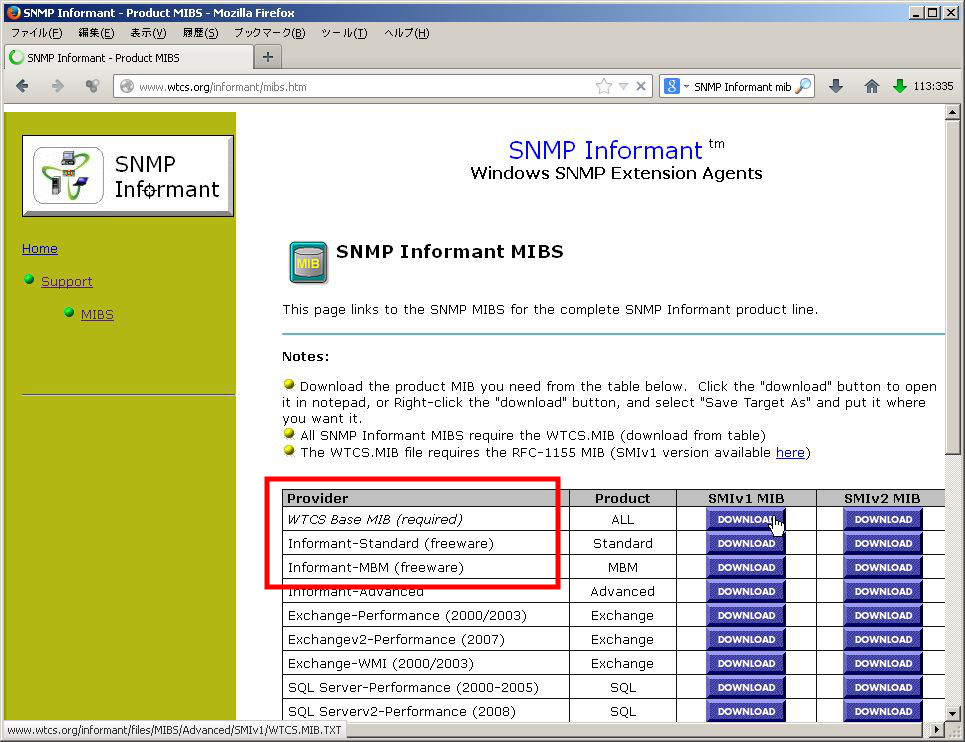Click the 'Provider' column header
The image size is (965, 742).
click(x=425, y=498)
